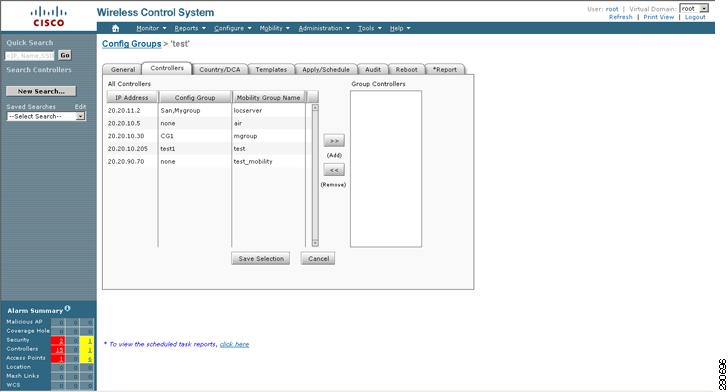Click the Save Selection button
This screenshot has height=392, width=728.
click(x=260, y=259)
